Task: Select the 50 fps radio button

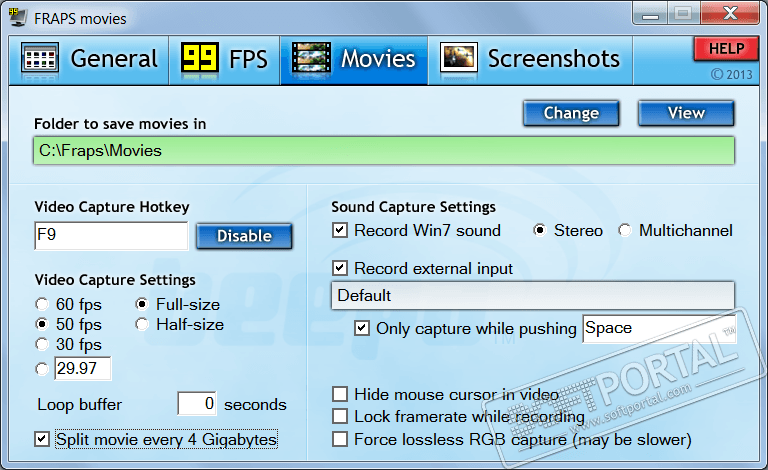Action: (x=42, y=325)
